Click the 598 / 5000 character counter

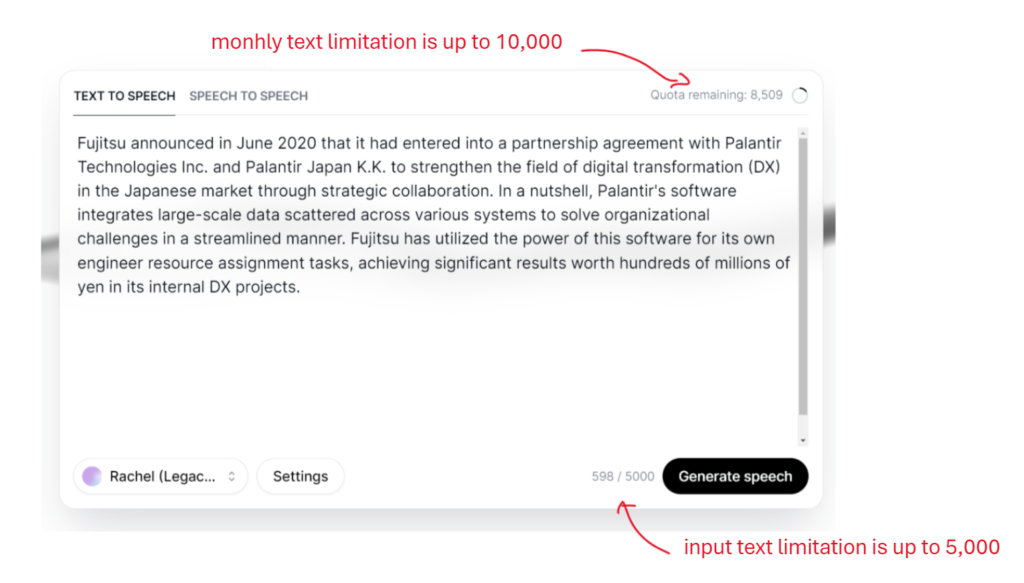pos(622,477)
